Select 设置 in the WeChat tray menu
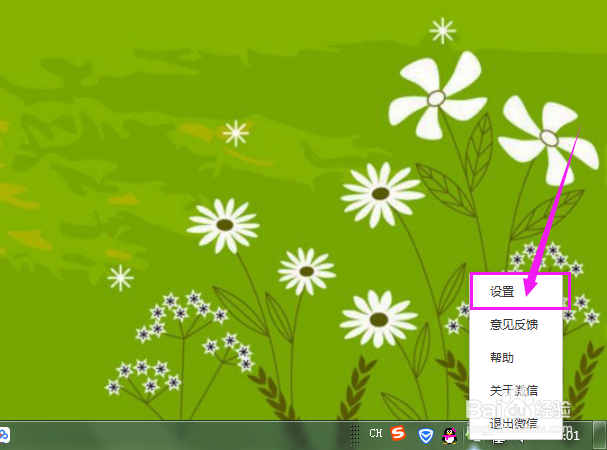Viewport: 607px width, 450px height. click(516, 292)
